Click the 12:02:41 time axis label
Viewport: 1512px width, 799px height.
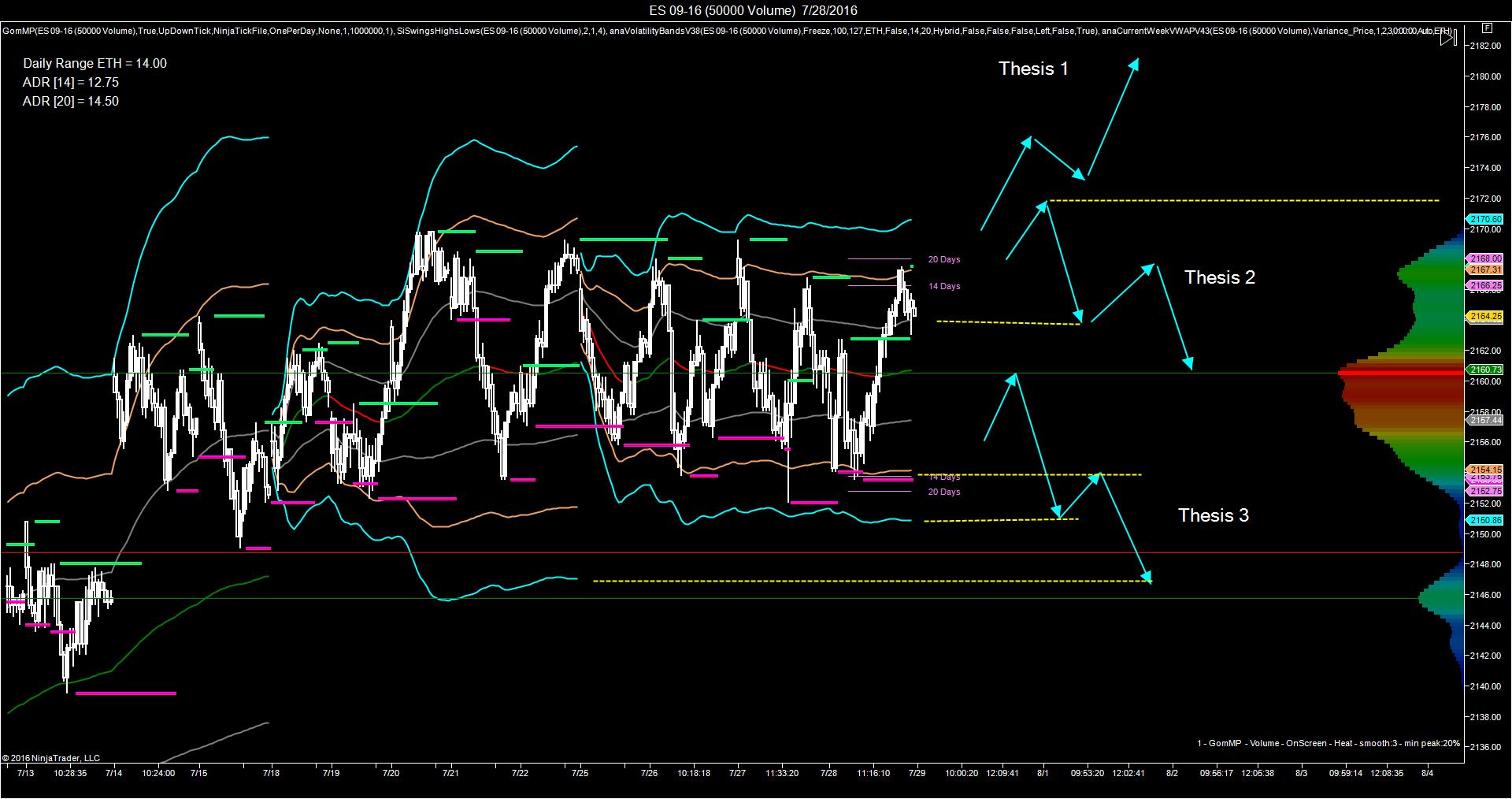(1128, 773)
